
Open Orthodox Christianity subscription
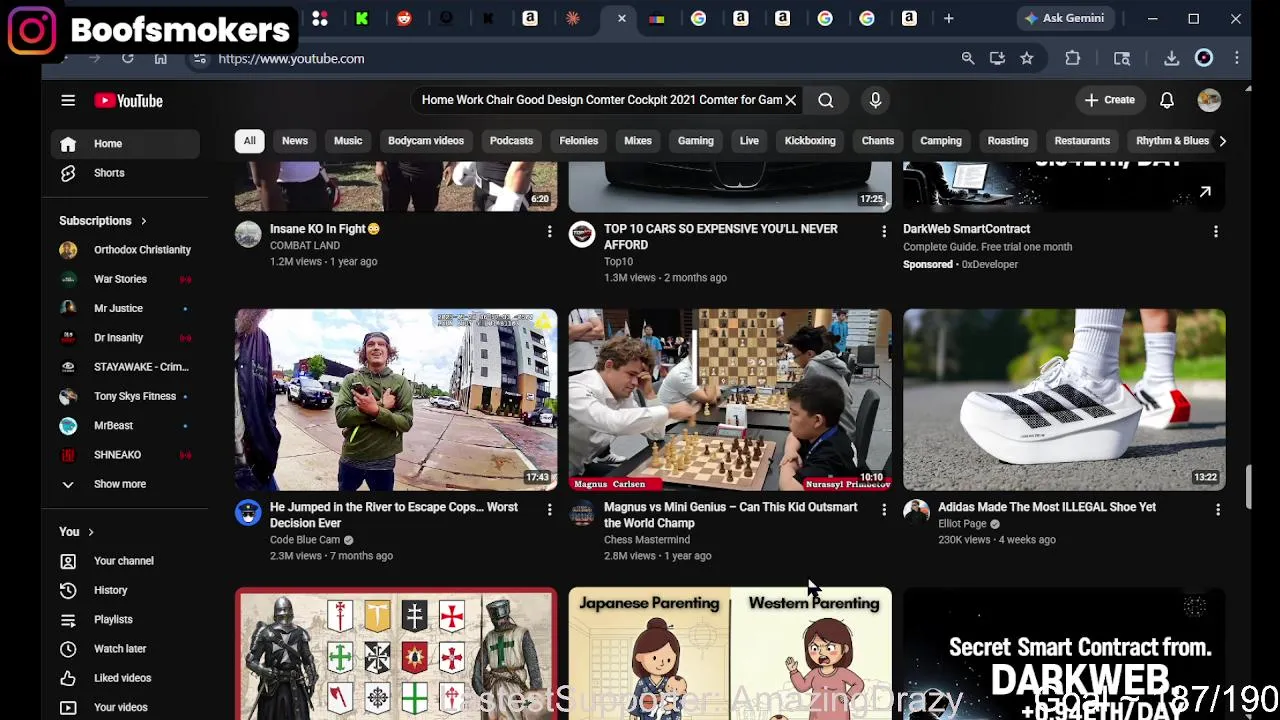pyautogui.click(x=125, y=250)
